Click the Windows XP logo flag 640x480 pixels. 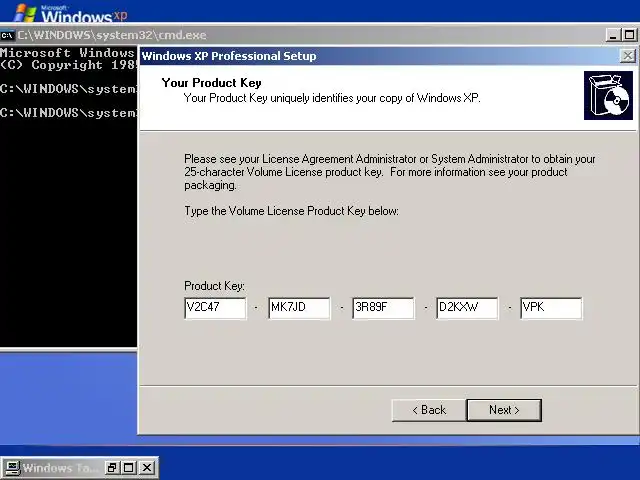(x=26, y=13)
